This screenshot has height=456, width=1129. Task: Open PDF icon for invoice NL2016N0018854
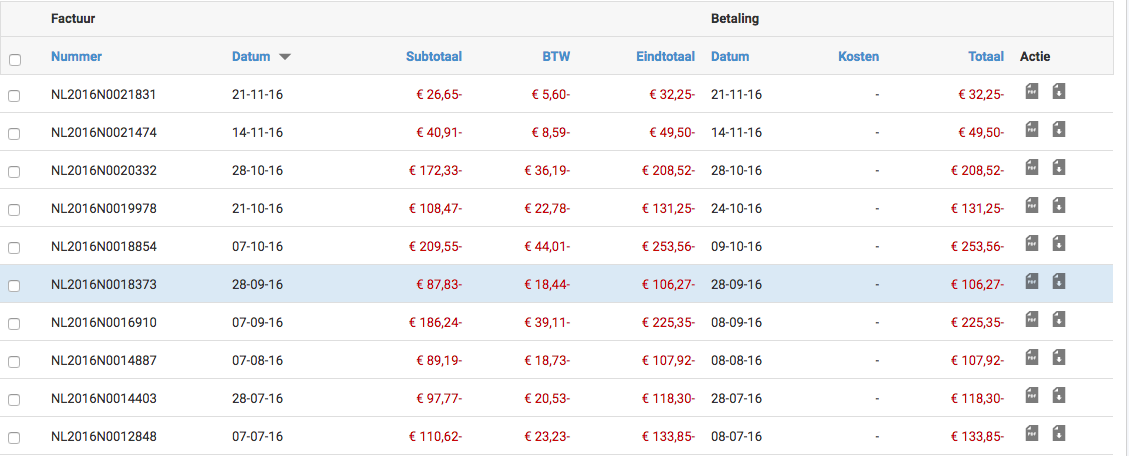1032,243
